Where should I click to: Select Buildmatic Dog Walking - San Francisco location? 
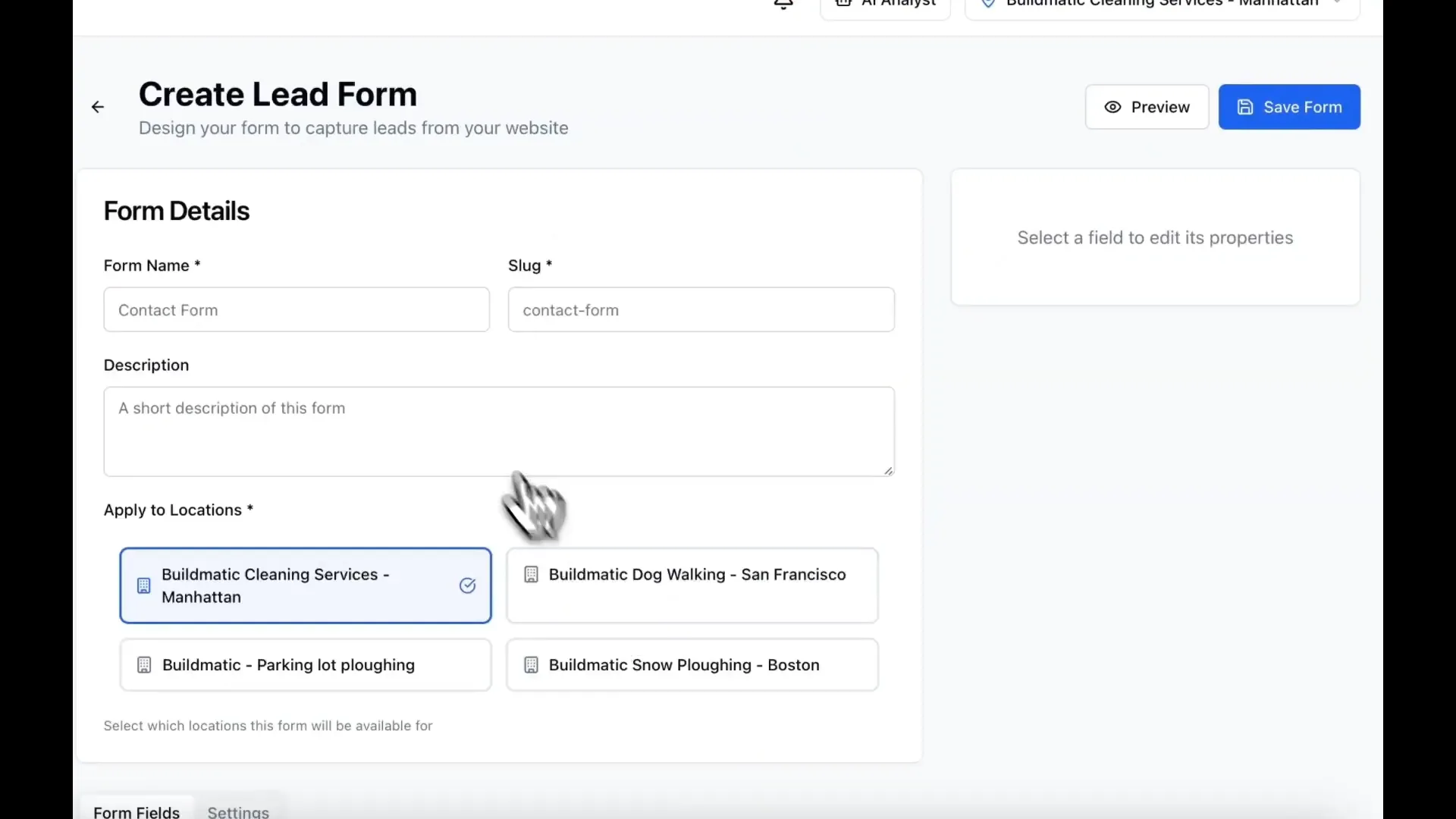click(692, 585)
